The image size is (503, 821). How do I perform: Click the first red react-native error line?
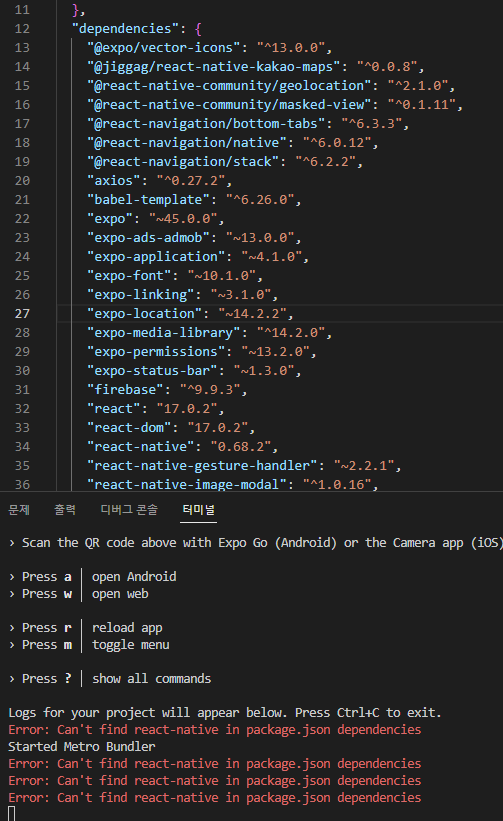click(215, 729)
